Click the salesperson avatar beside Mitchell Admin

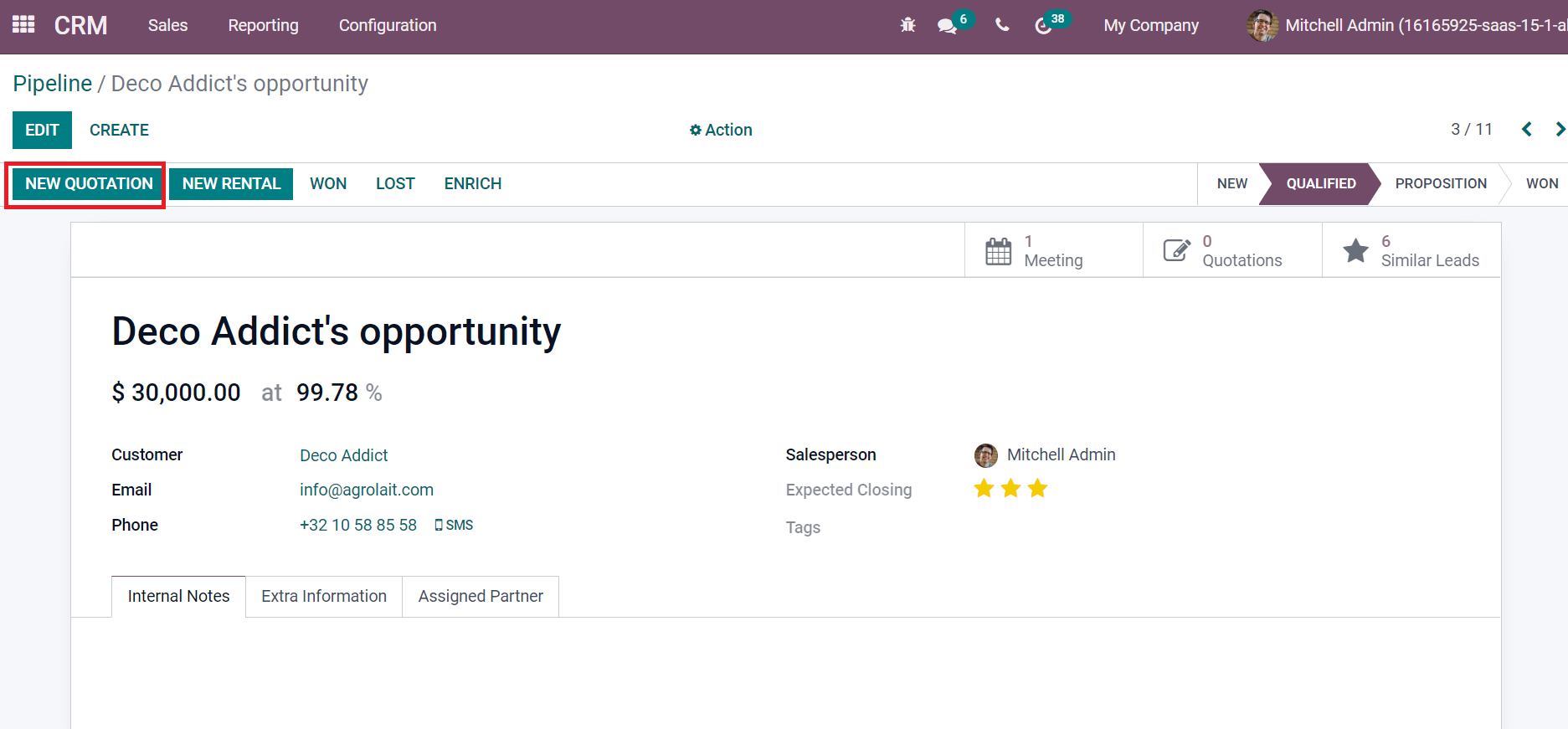point(986,455)
